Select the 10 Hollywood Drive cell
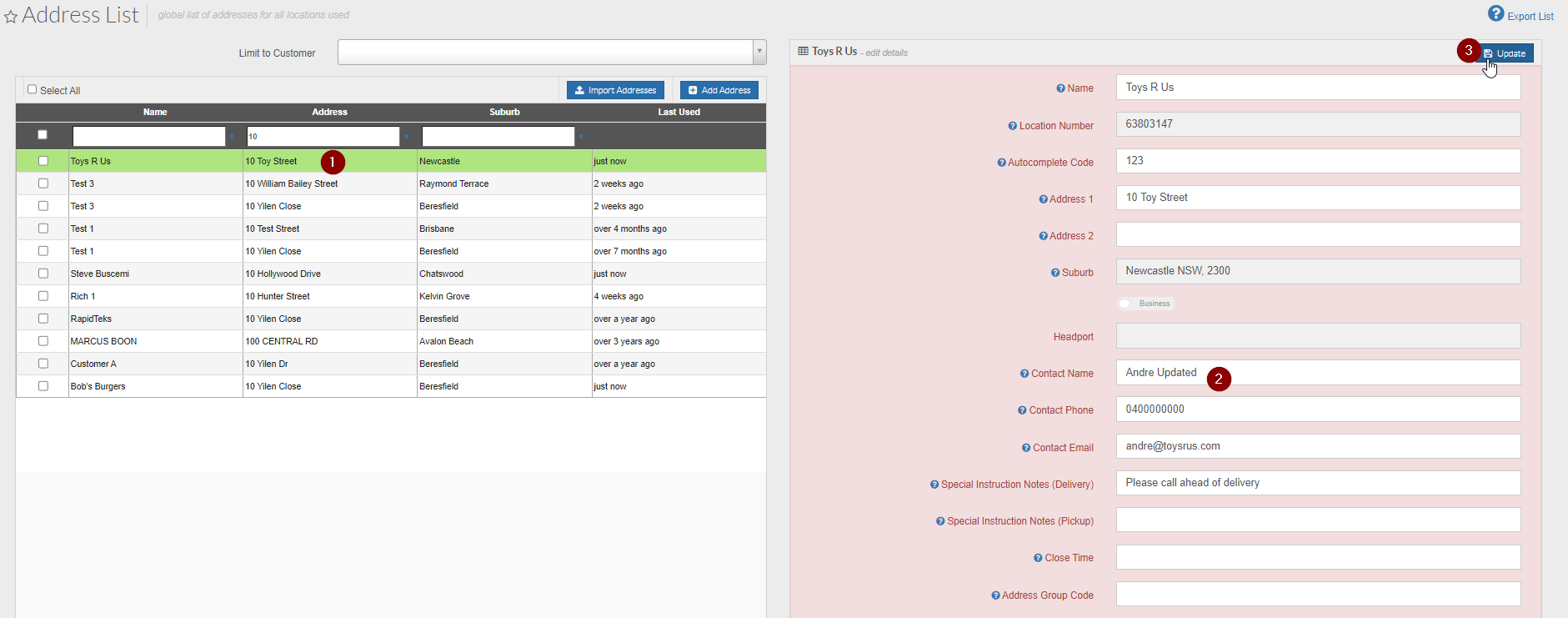The width and height of the screenshot is (1568, 618). click(330, 274)
